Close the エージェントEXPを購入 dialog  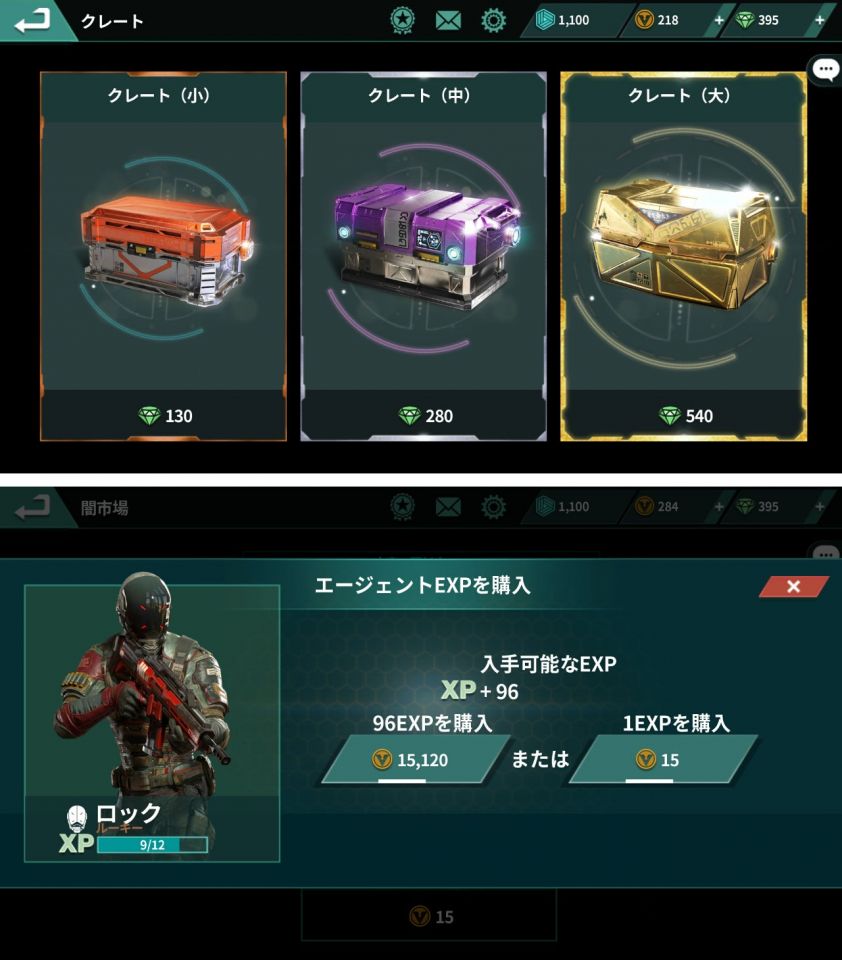tap(794, 587)
